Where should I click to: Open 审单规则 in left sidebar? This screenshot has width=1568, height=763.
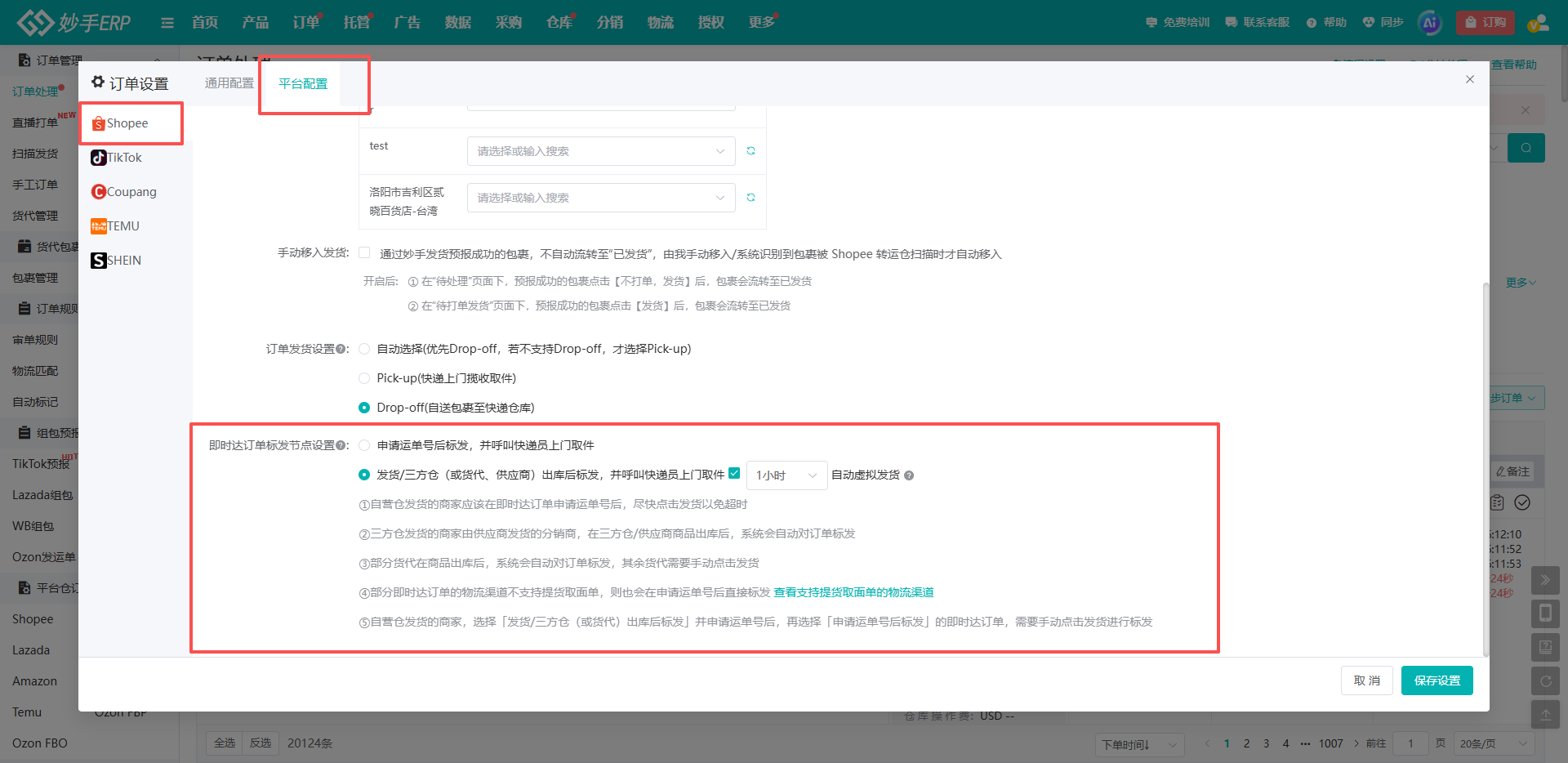click(35, 340)
